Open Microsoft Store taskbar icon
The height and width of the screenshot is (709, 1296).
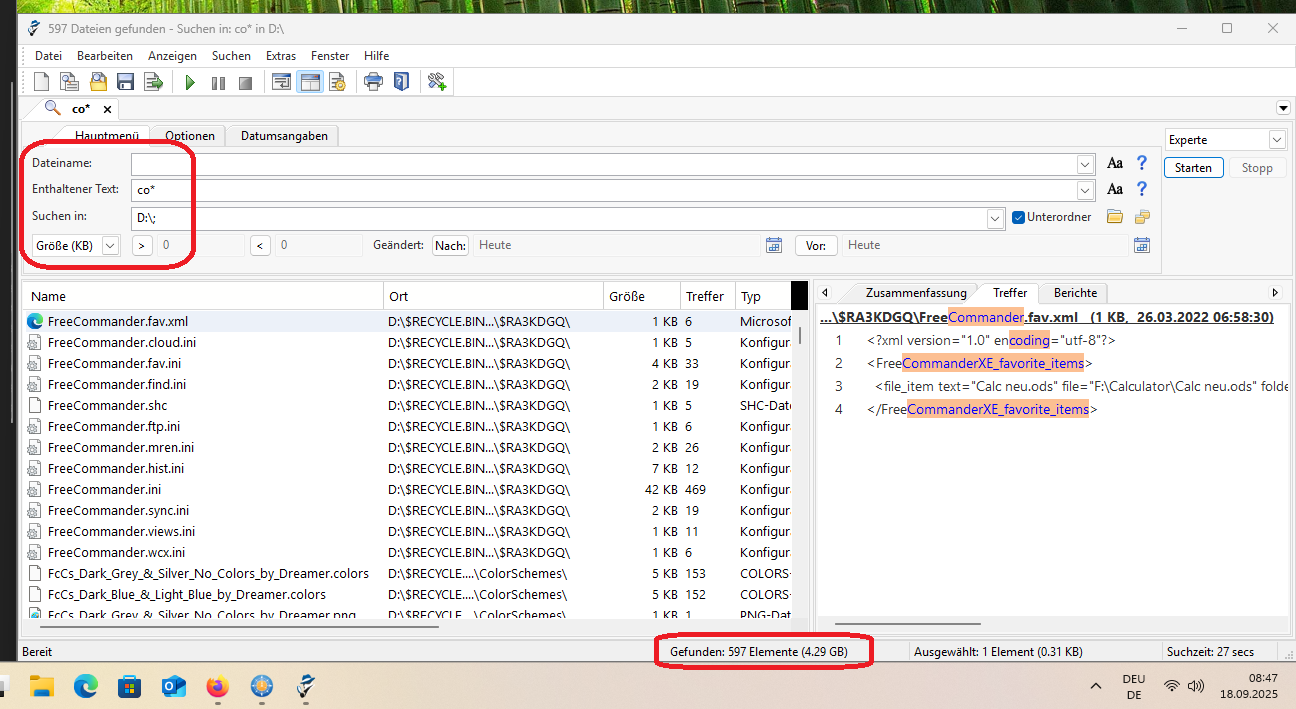[130, 686]
